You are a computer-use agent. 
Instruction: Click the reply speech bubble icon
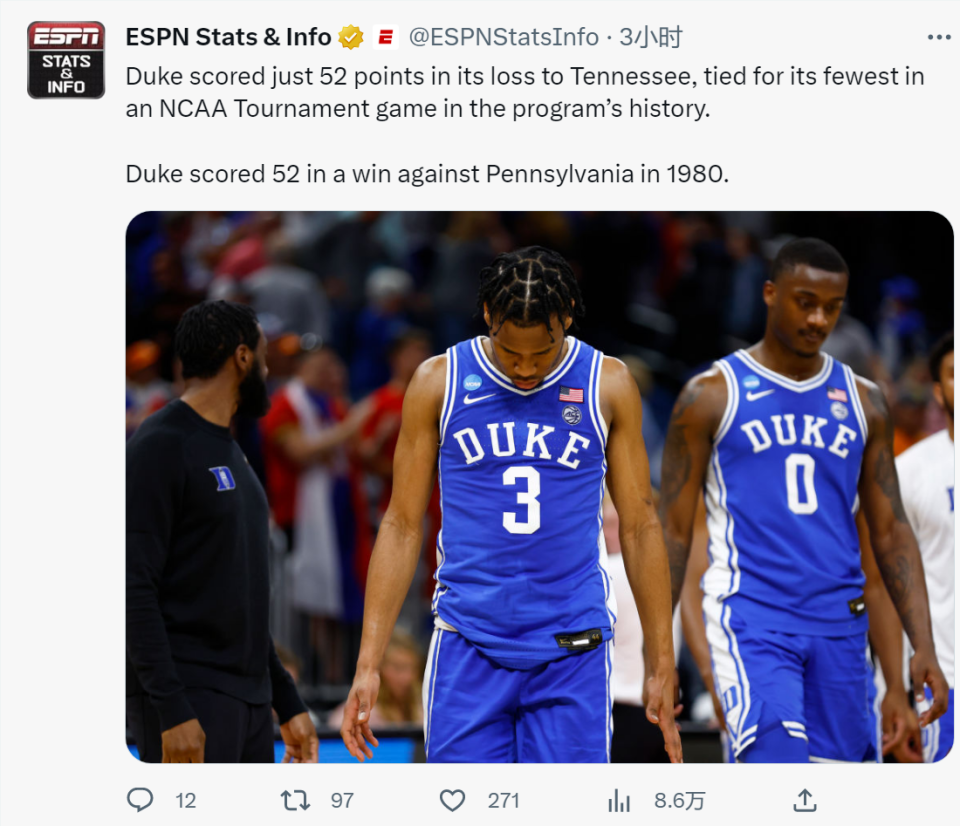141,799
